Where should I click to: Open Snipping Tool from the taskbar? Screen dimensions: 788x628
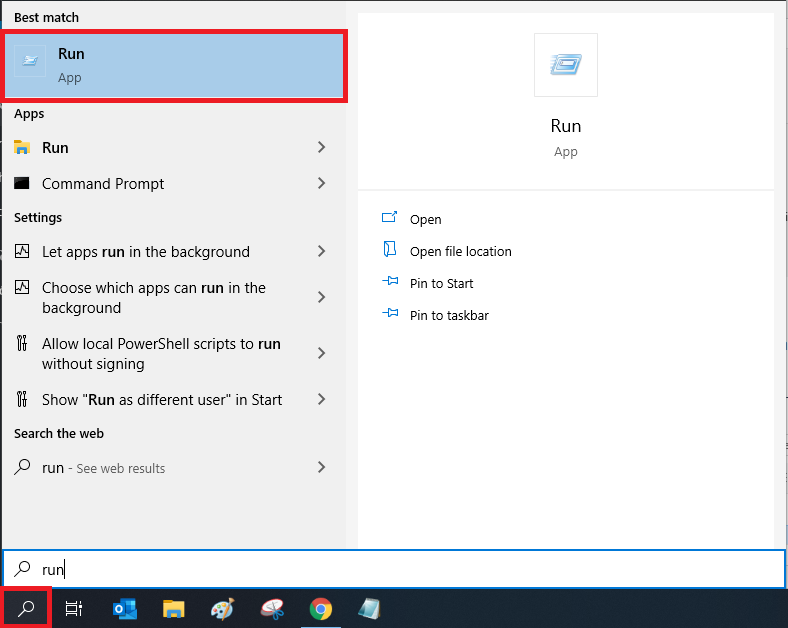click(x=271, y=608)
